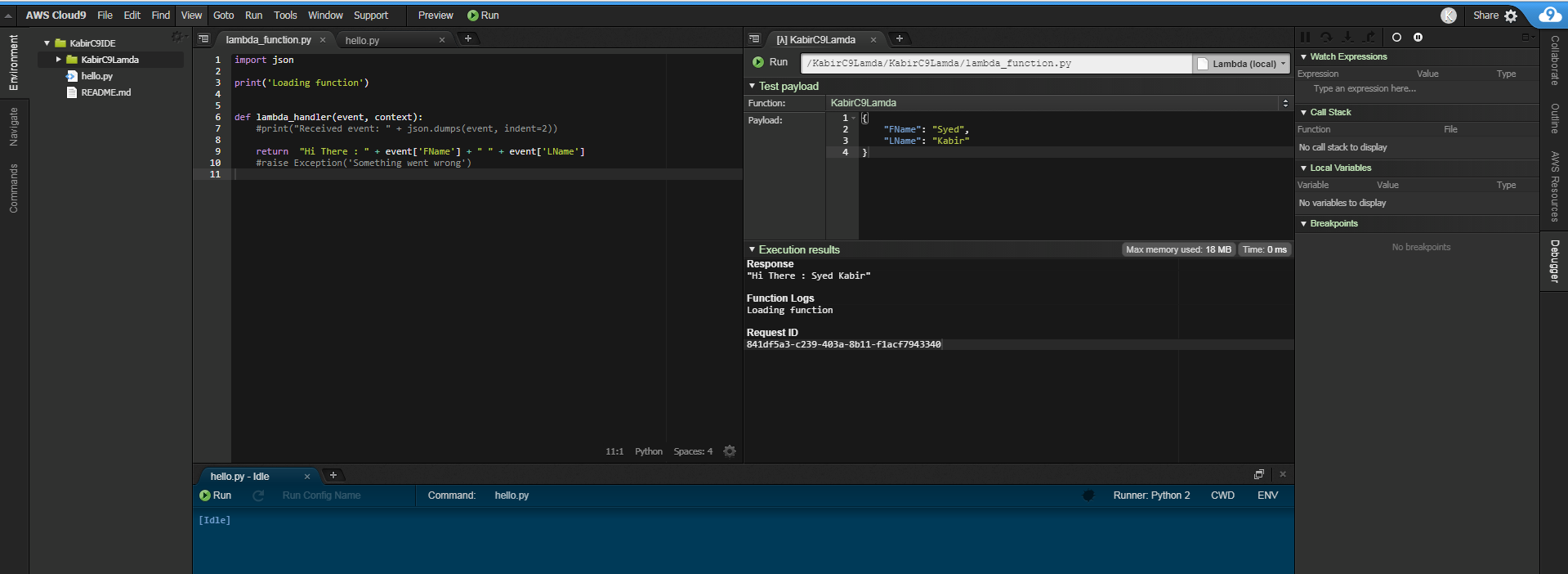The image size is (1568, 574).
Task: Click the user avatar K icon
Action: 1449,16
